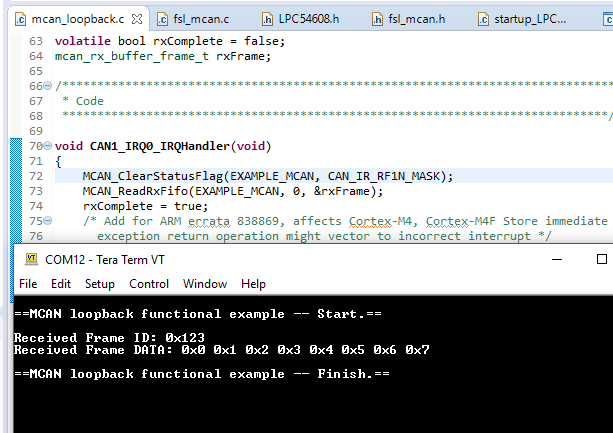This screenshot has height=433, width=613.
Task: Open the Control menu
Action: [x=149, y=284]
